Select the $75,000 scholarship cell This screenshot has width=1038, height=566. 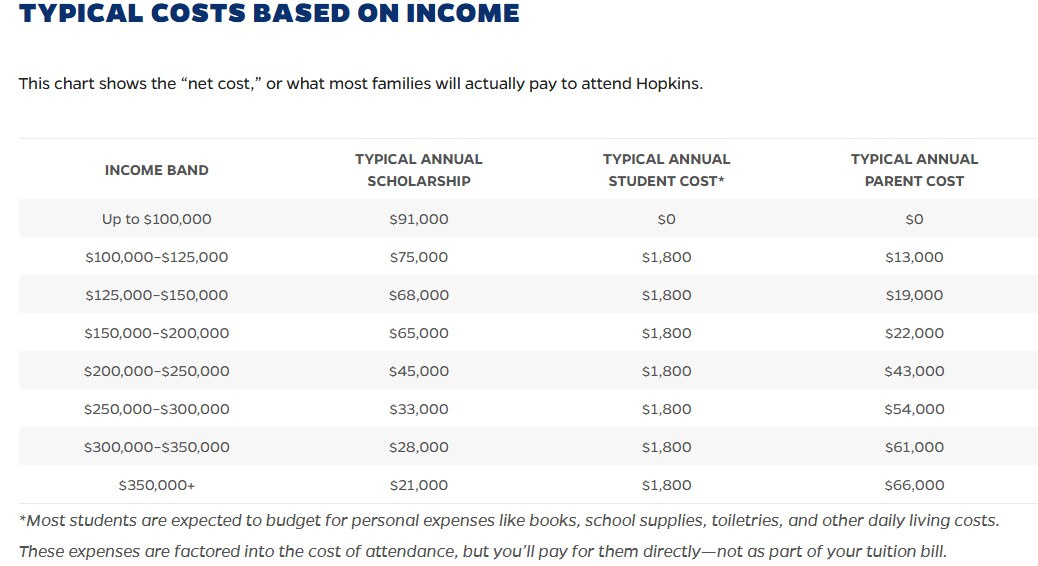419,257
